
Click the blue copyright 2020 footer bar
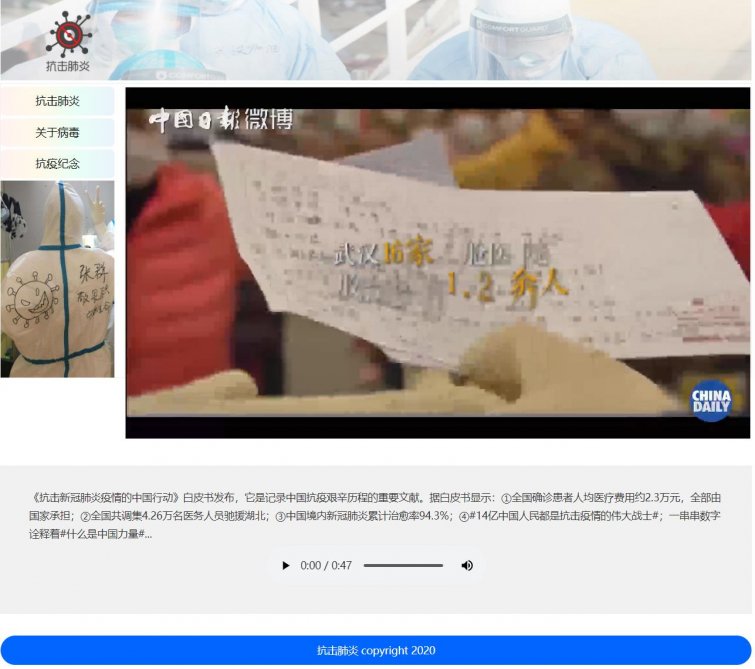[376, 650]
